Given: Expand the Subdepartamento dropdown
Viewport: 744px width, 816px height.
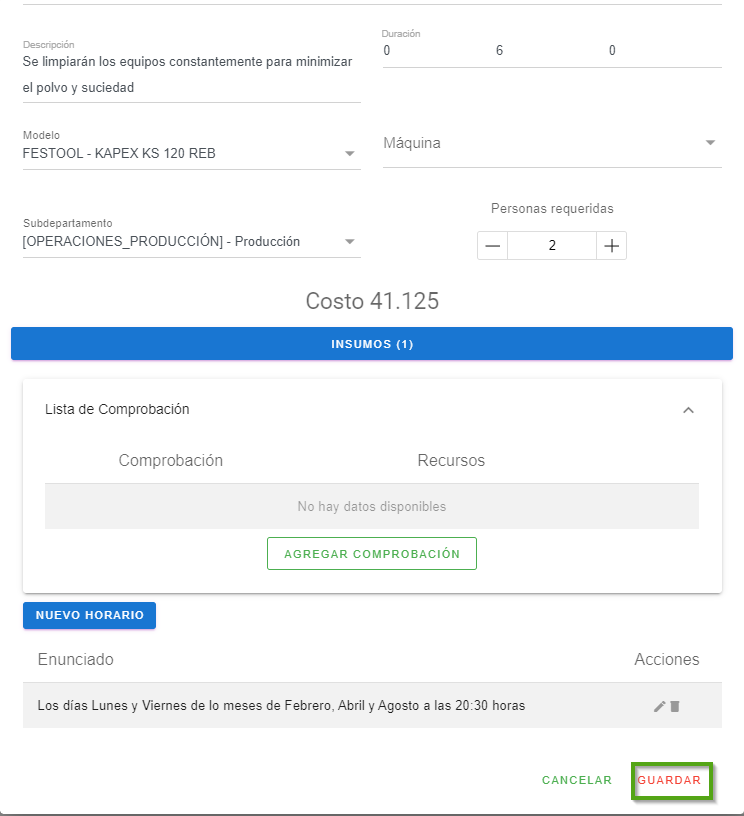Looking at the screenshot, I should click(x=349, y=242).
